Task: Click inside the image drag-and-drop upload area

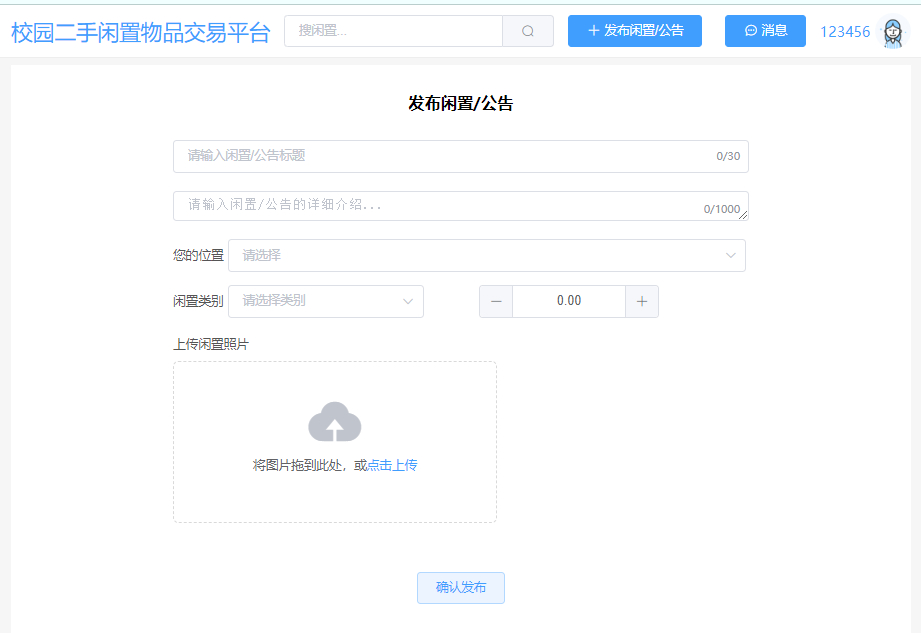Action: 334,442
